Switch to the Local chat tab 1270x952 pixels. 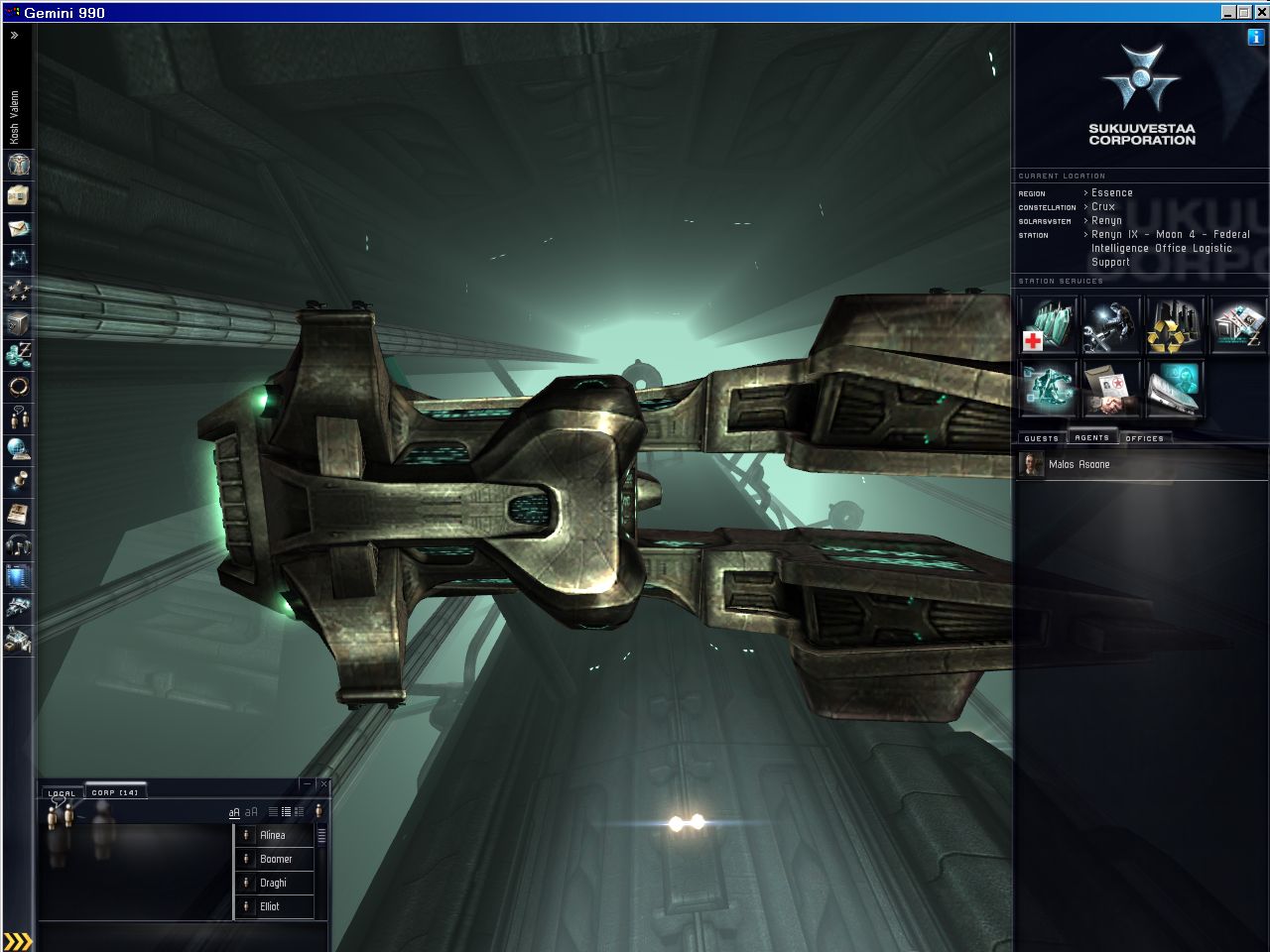62,792
